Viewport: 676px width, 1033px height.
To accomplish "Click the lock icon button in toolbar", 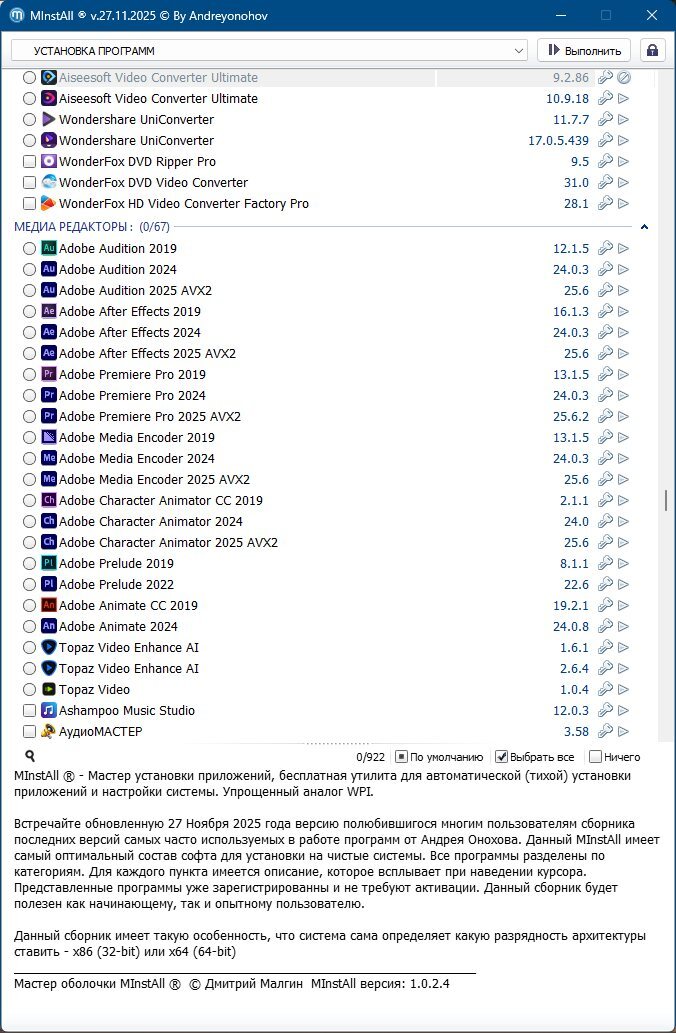I will coord(652,50).
